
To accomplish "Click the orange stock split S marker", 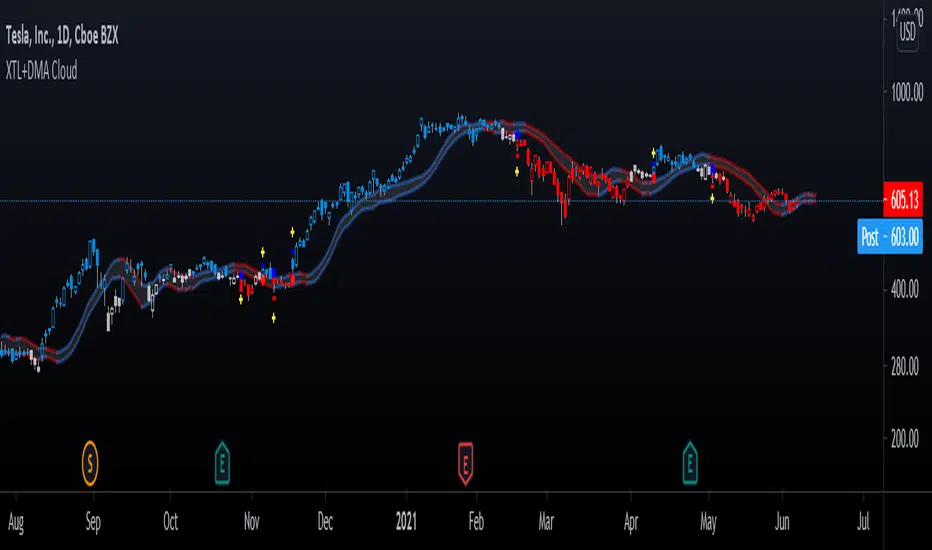I will coord(90,463).
